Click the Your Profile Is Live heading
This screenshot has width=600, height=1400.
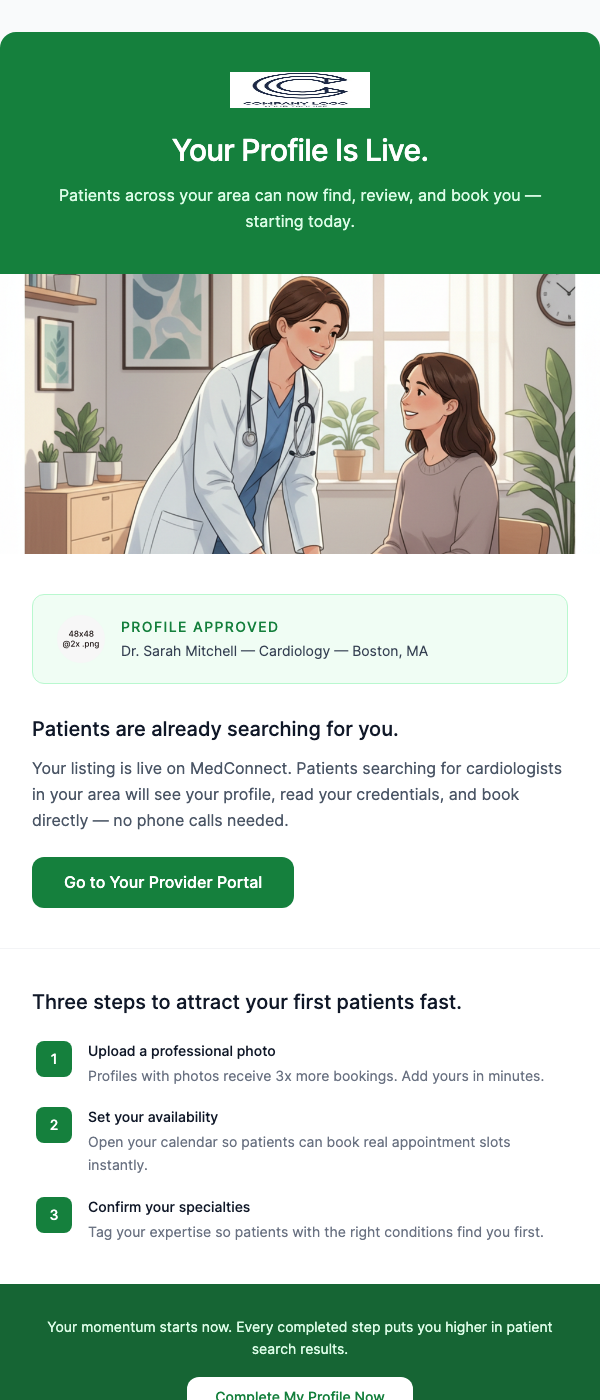300,150
